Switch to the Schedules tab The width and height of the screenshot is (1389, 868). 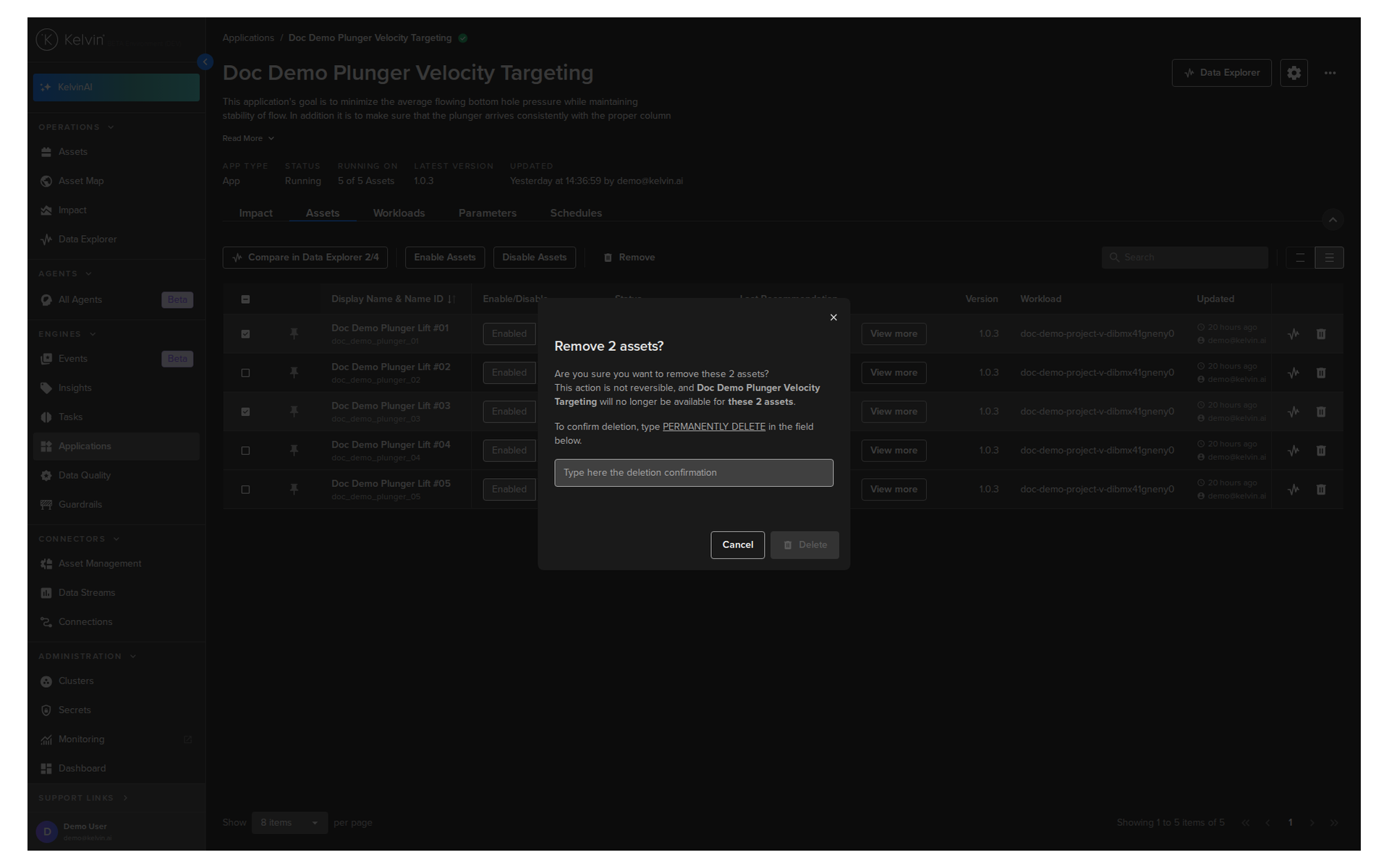pos(576,213)
